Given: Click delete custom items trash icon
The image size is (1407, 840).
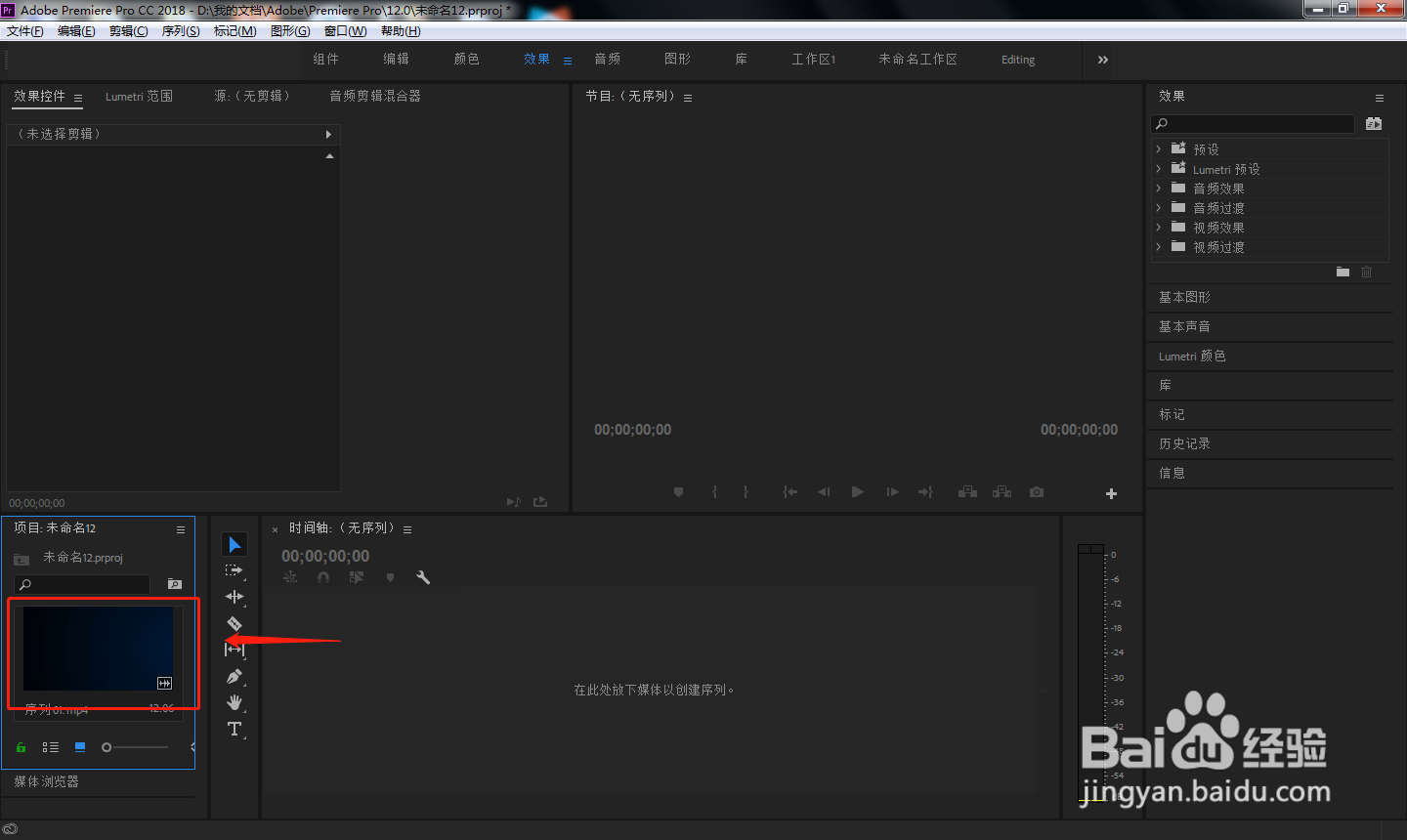Looking at the screenshot, I should (1367, 272).
